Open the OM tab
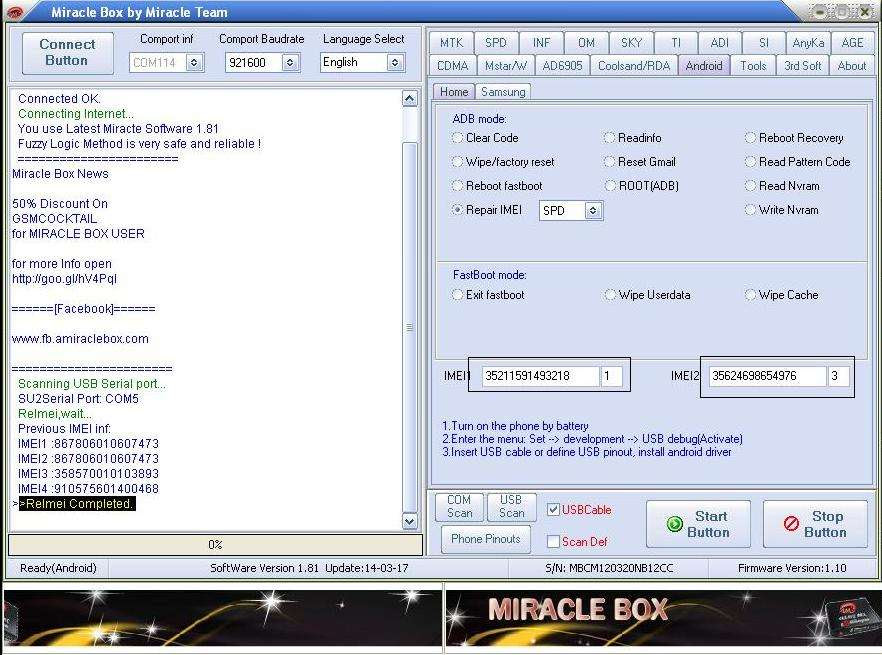 (x=586, y=43)
